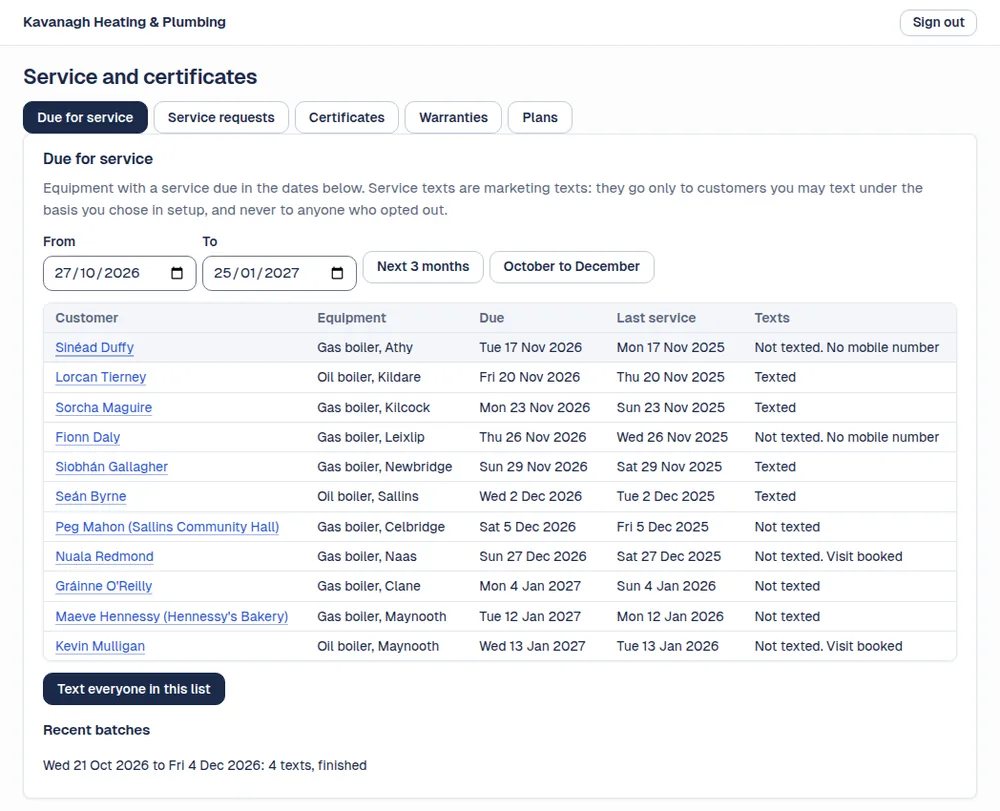Click Sinéad Duffy's 'Not texted. No mobile number' status
Screen dimensions: 1000x811
point(846,347)
